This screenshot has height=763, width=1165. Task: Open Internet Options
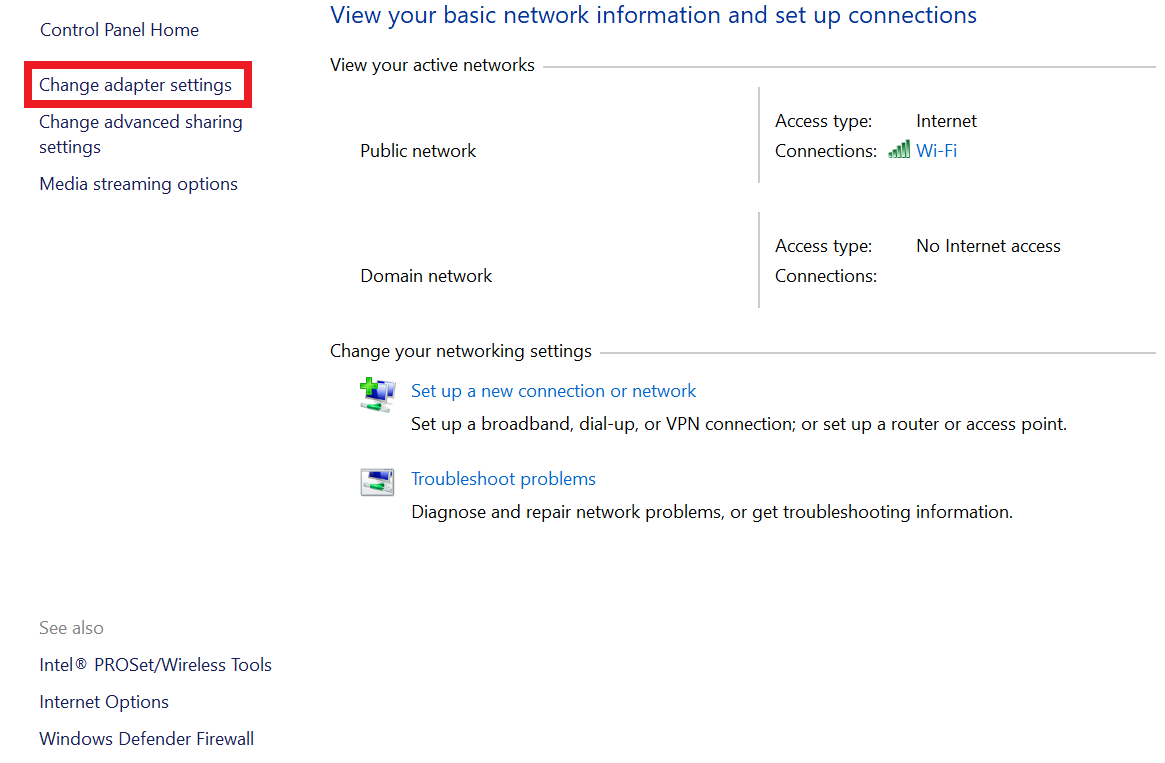[x=104, y=702]
